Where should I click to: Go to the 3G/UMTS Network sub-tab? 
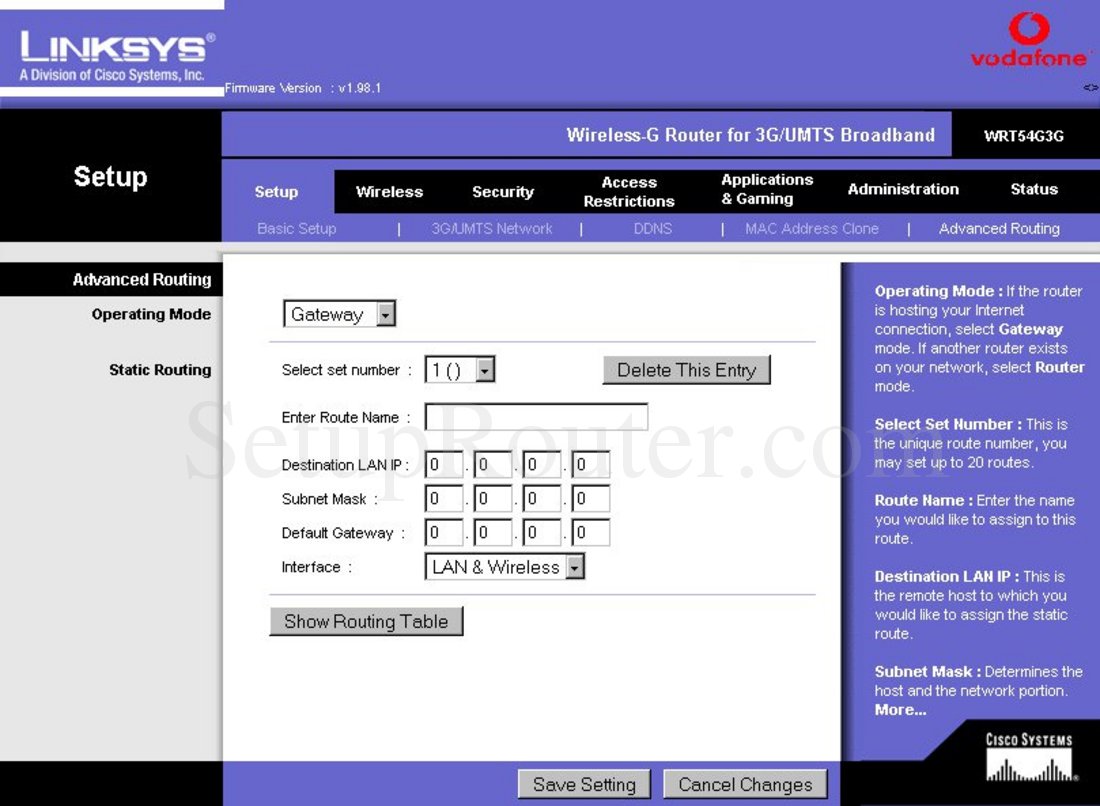point(491,229)
